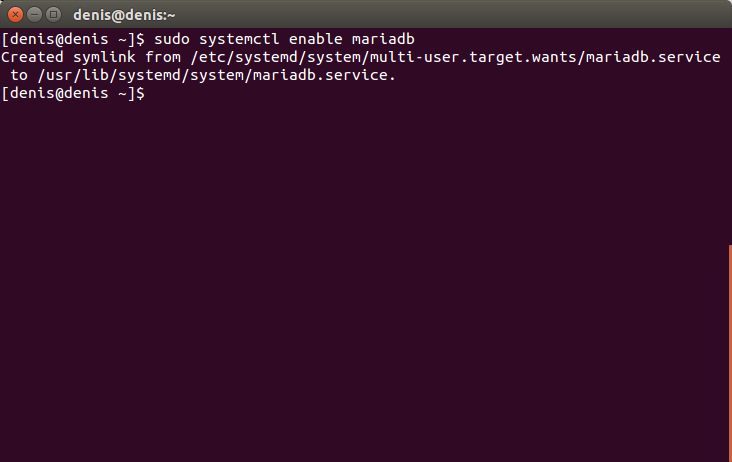Click the systemctl word in command line

[x=239, y=39]
